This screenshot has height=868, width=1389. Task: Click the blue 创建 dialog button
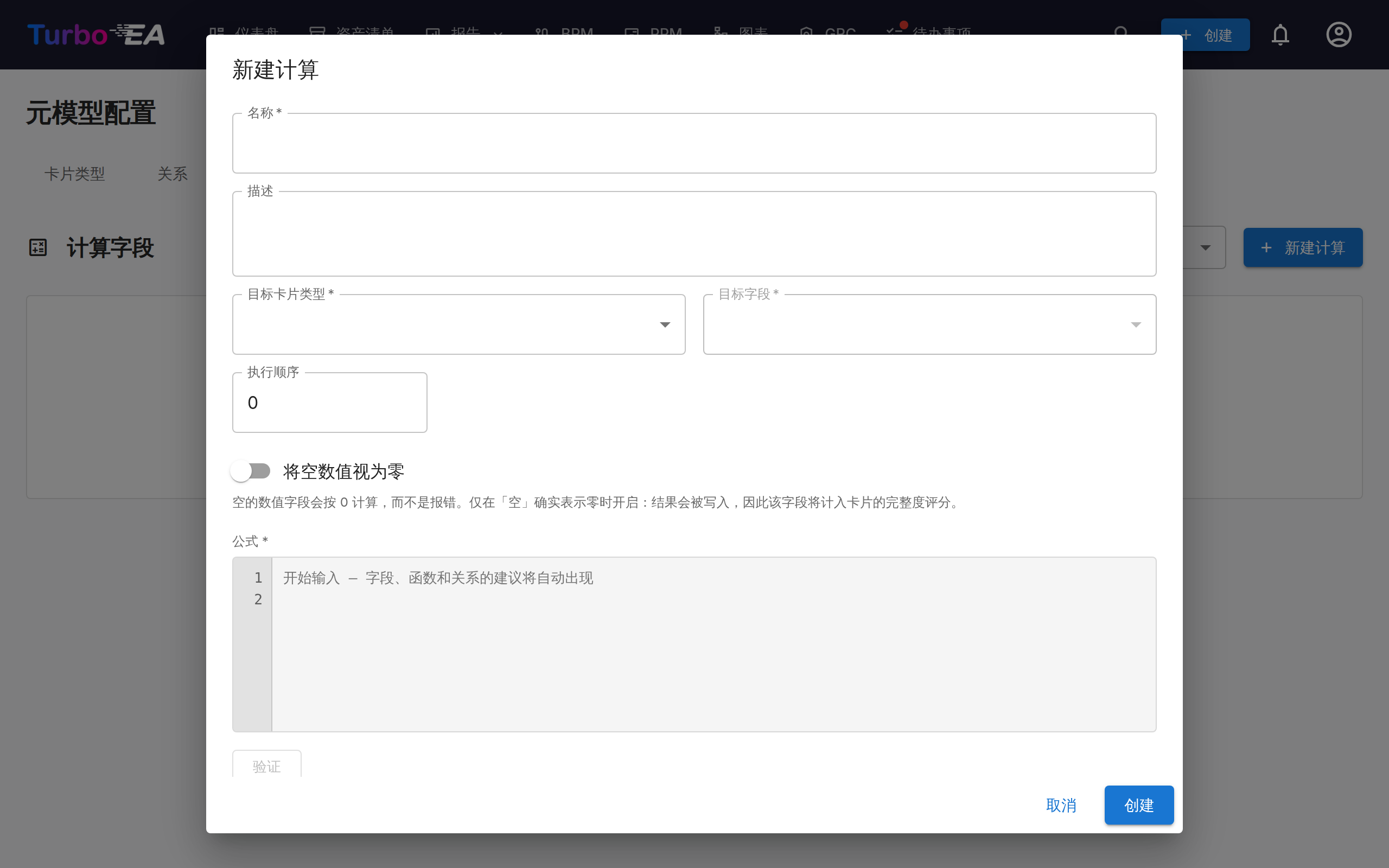1139,805
